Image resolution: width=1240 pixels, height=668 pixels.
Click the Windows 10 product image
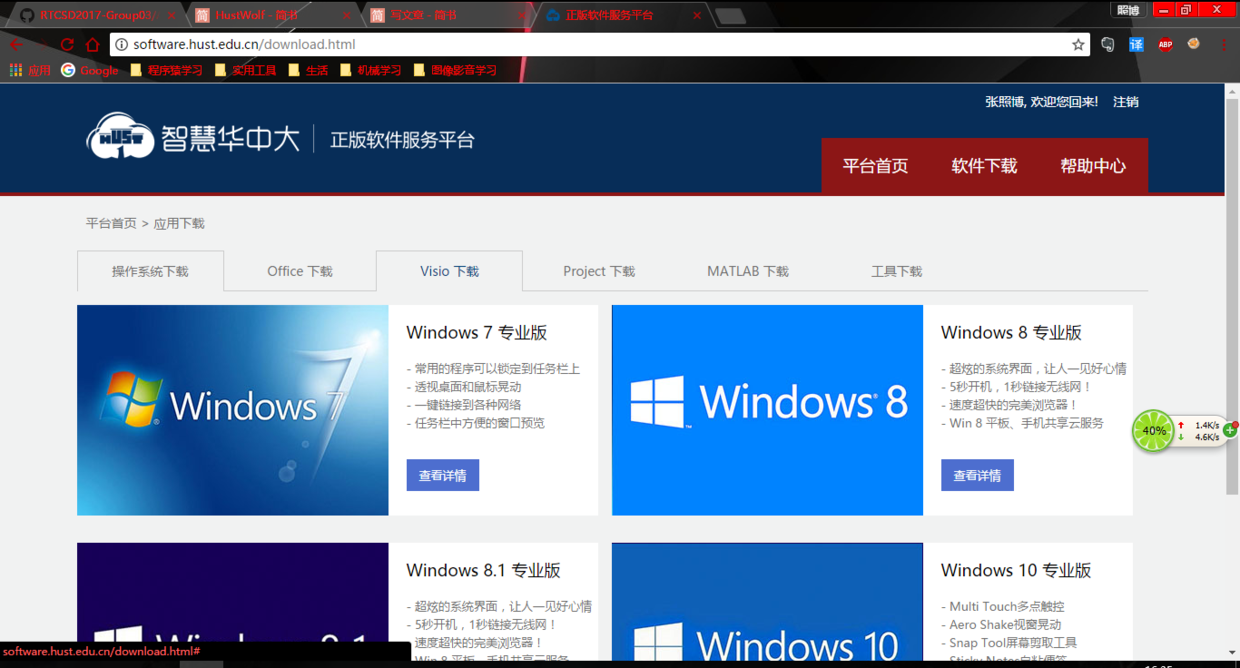(x=767, y=602)
